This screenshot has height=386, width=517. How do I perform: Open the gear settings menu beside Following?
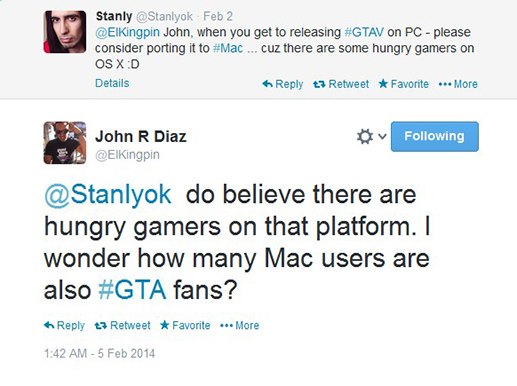pyautogui.click(x=365, y=136)
